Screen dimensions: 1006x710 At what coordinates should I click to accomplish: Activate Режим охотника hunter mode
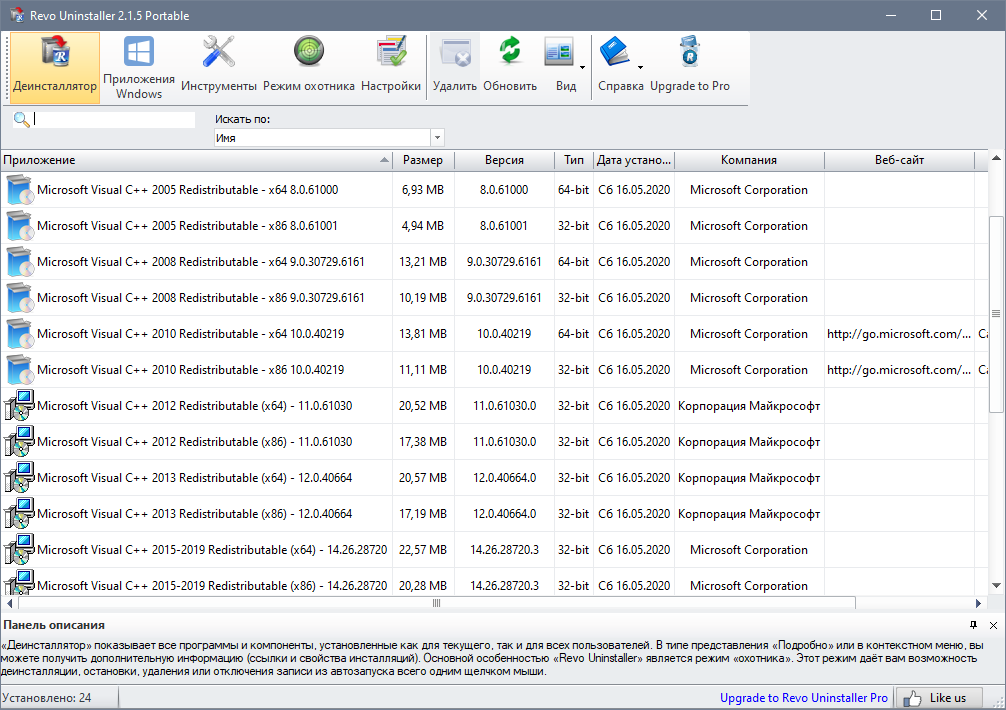coord(309,66)
